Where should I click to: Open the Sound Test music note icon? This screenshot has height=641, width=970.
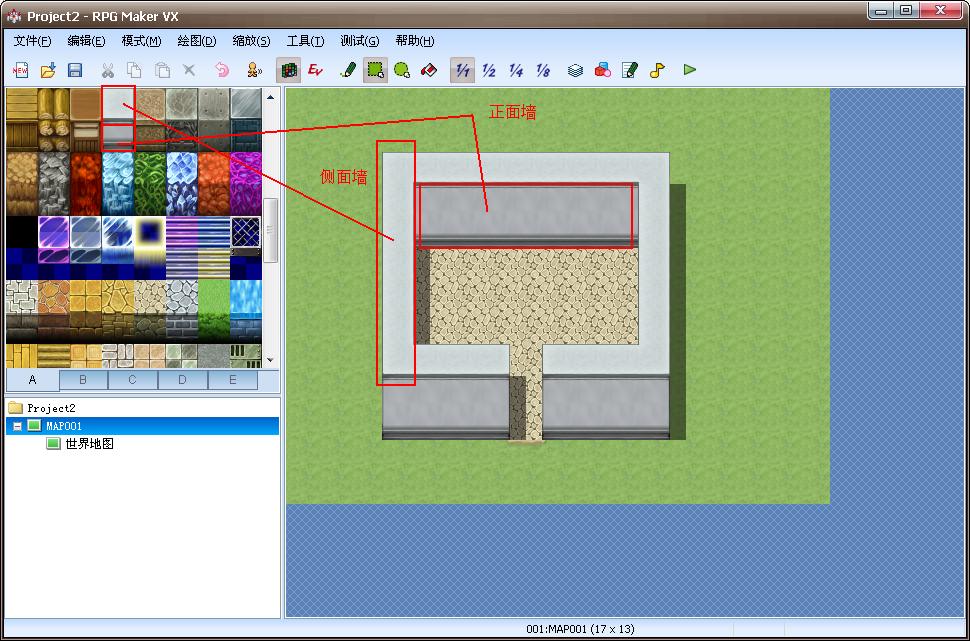pos(657,70)
